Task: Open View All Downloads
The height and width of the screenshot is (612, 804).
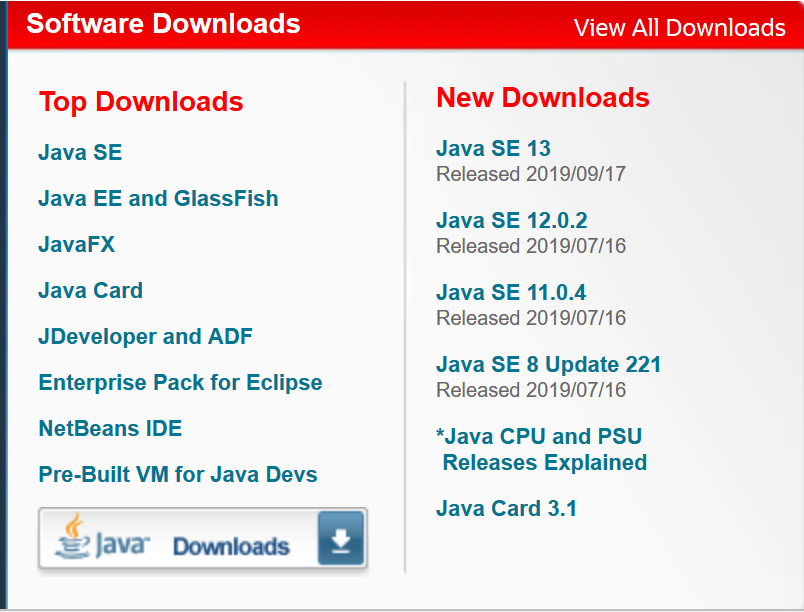Action: pyautogui.click(x=679, y=27)
